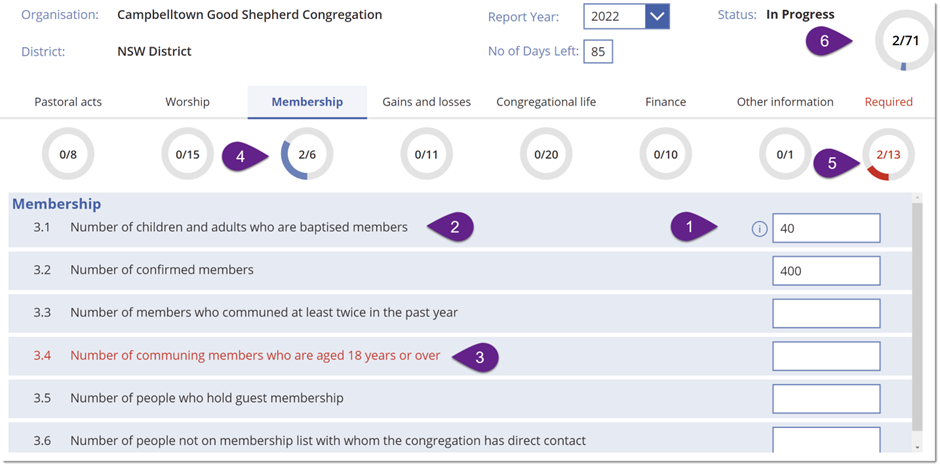The height and width of the screenshot is (466, 940).
Task: Click the baptised members field showing 40
Action: click(x=826, y=228)
